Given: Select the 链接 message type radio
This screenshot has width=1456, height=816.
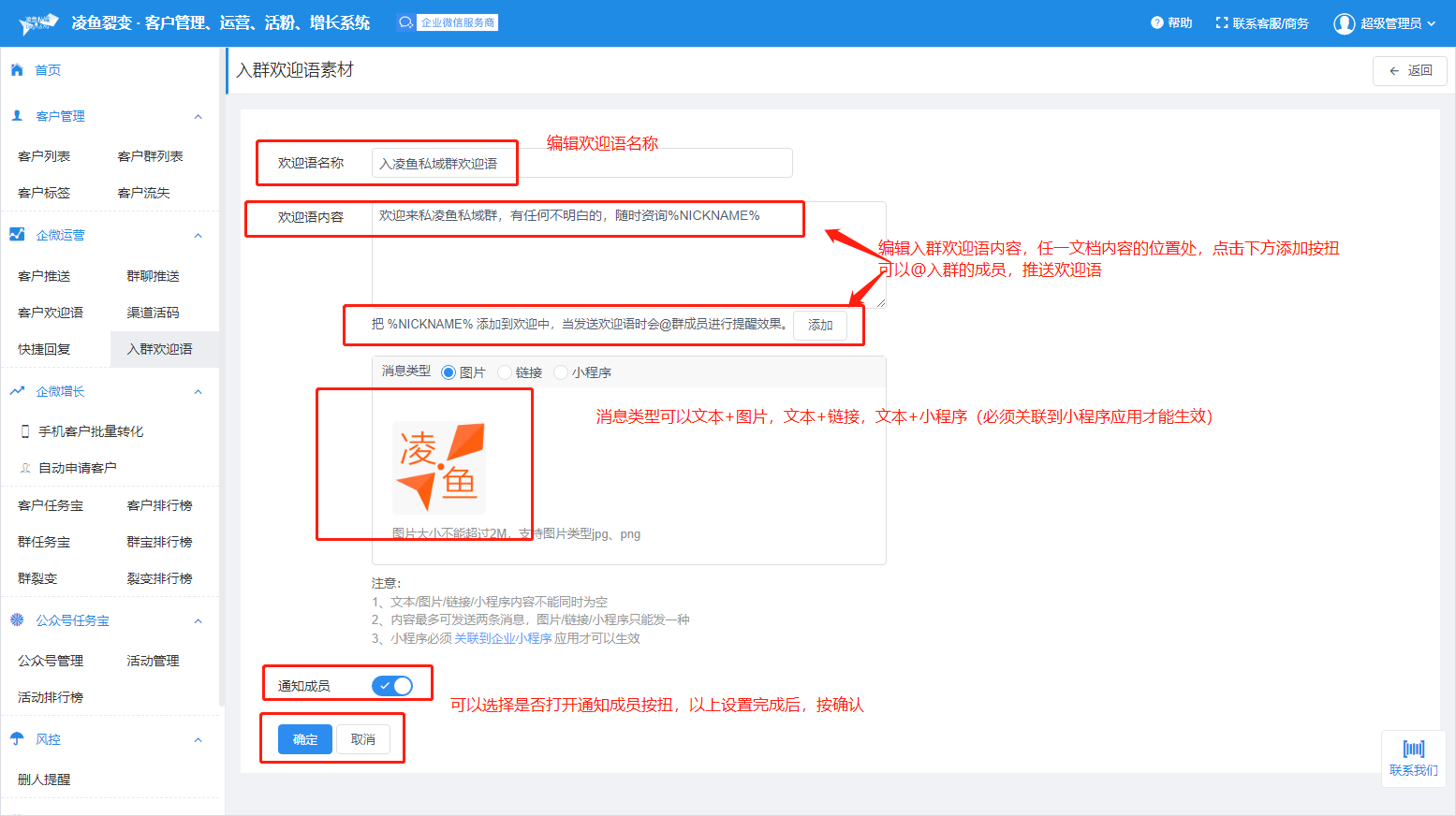Looking at the screenshot, I should [505, 372].
